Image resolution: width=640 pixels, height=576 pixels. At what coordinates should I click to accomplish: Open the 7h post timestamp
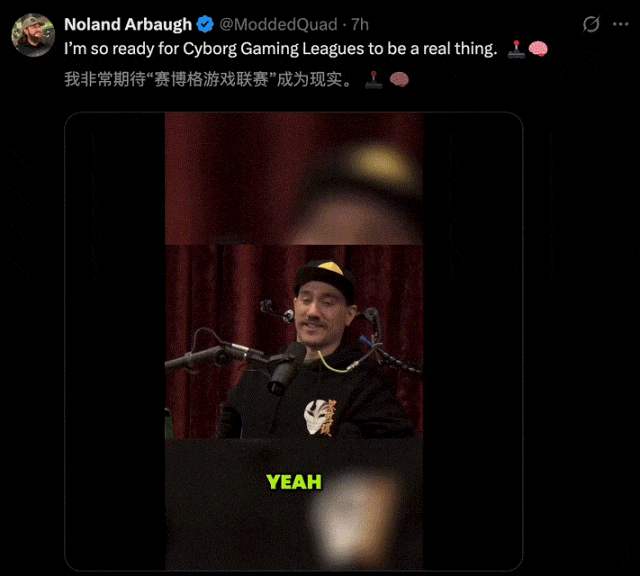(x=360, y=24)
